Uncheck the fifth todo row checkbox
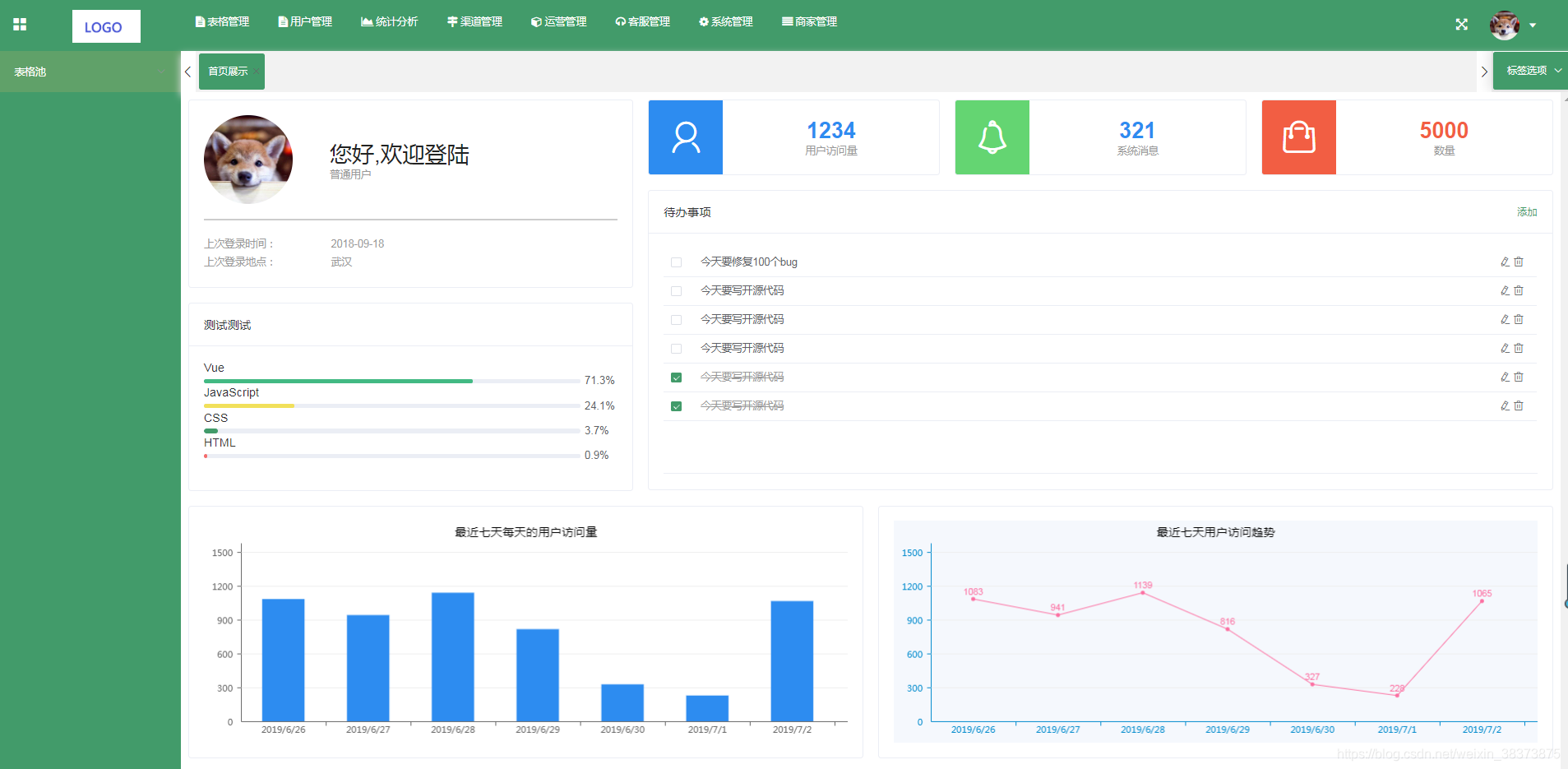 pos(676,378)
